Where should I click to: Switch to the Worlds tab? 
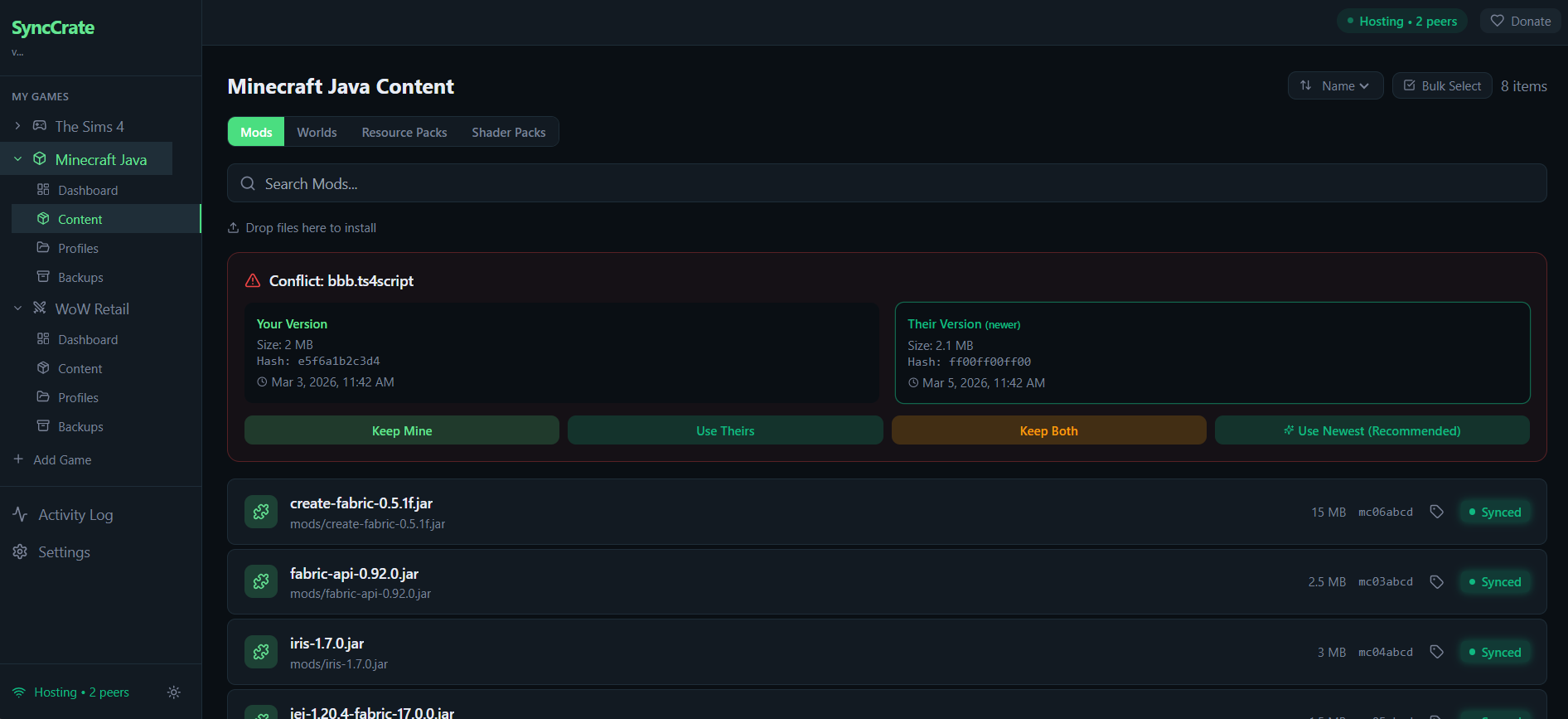click(317, 133)
